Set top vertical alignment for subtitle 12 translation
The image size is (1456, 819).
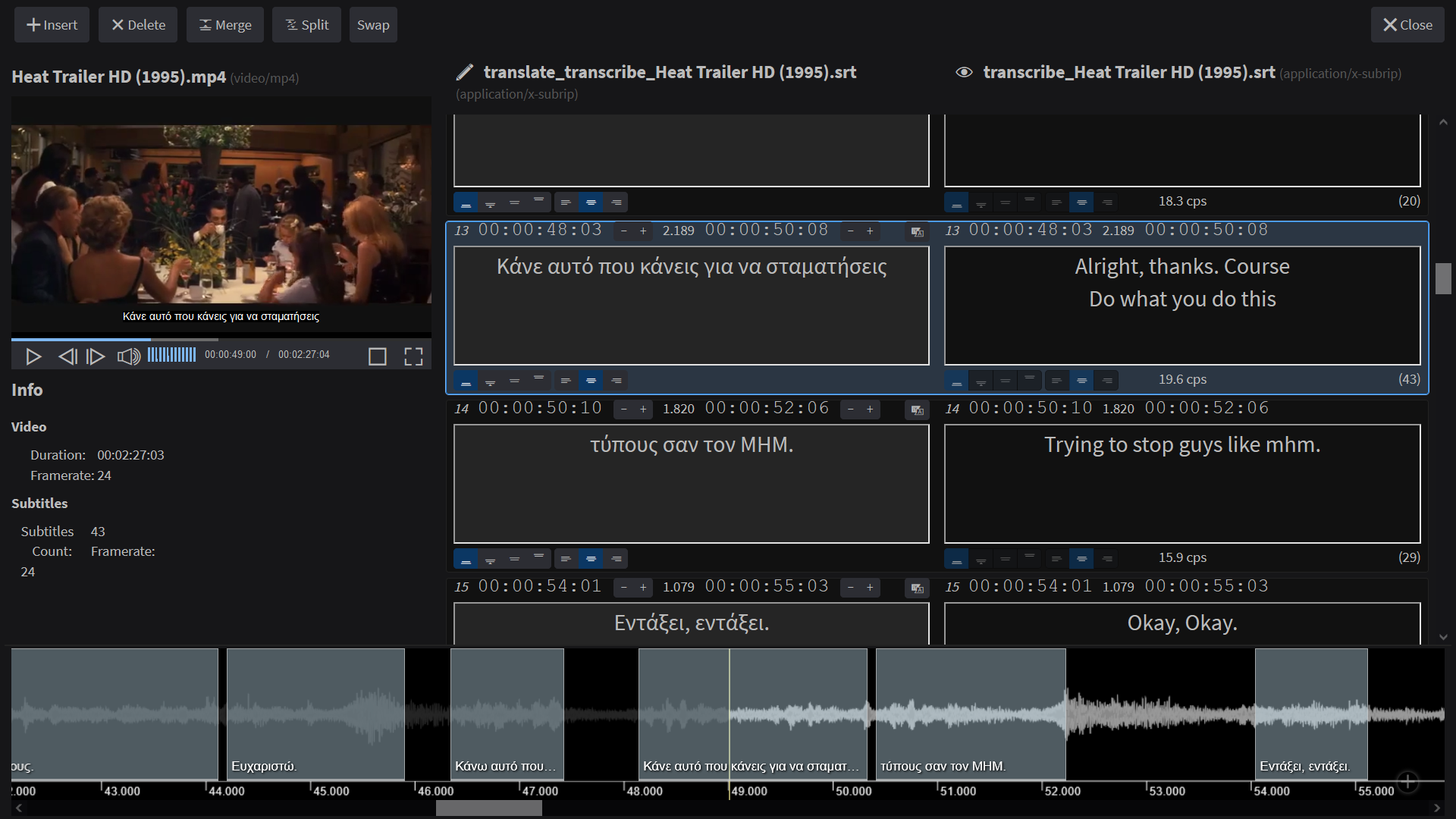pyautogui.click(x=538, y=202)
